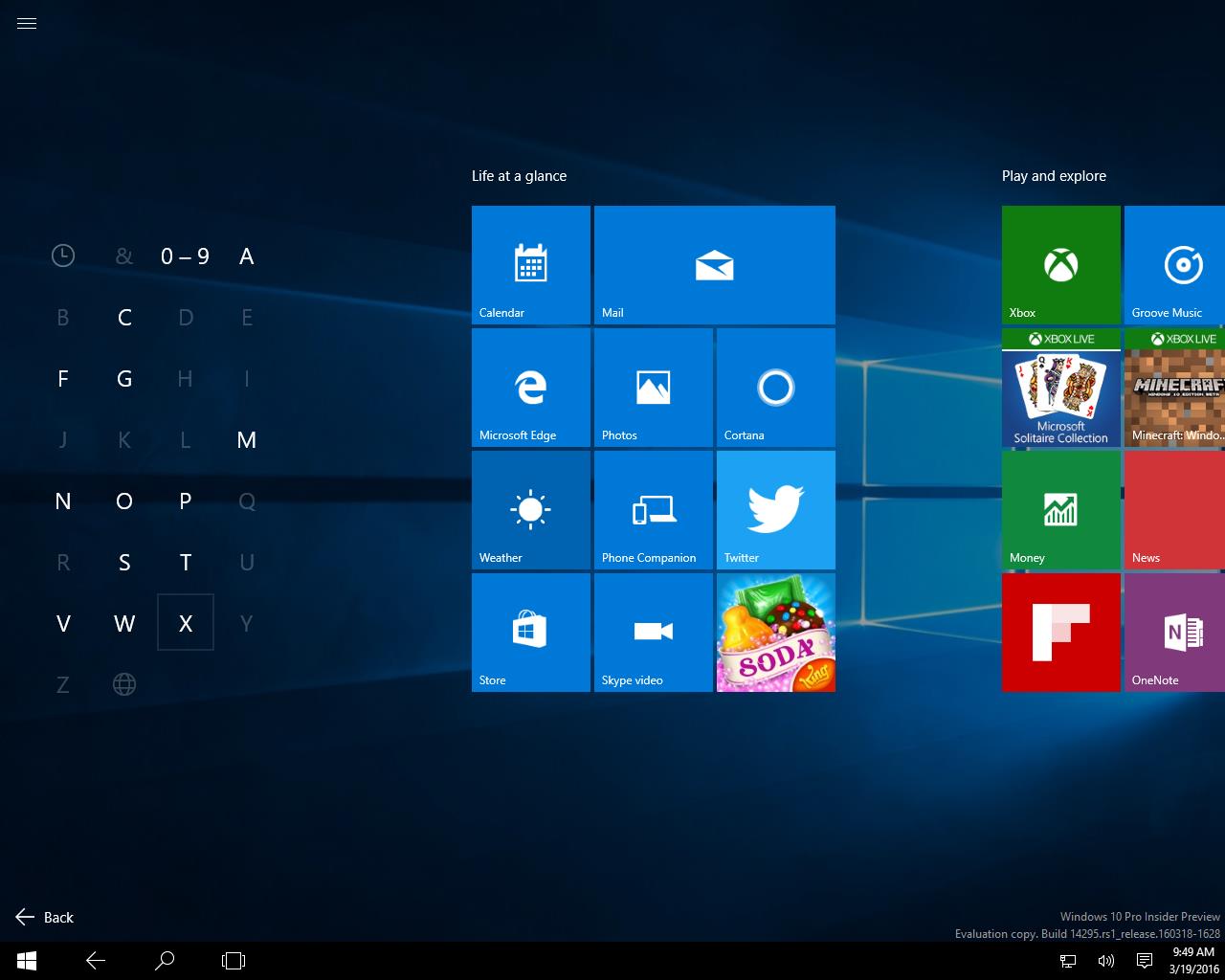
Task: Click the 'Life at a glance' group header
Action: pyautogui.click(x=519, y=176)
